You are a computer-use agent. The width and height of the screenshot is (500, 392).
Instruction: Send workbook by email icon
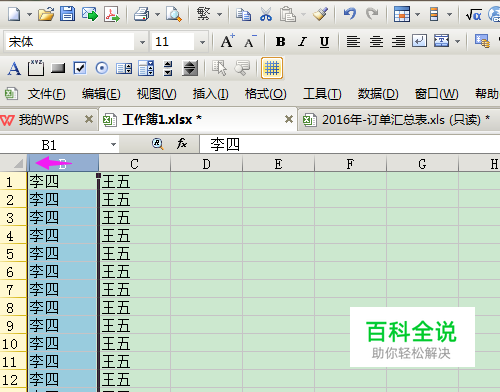[89, 14]
